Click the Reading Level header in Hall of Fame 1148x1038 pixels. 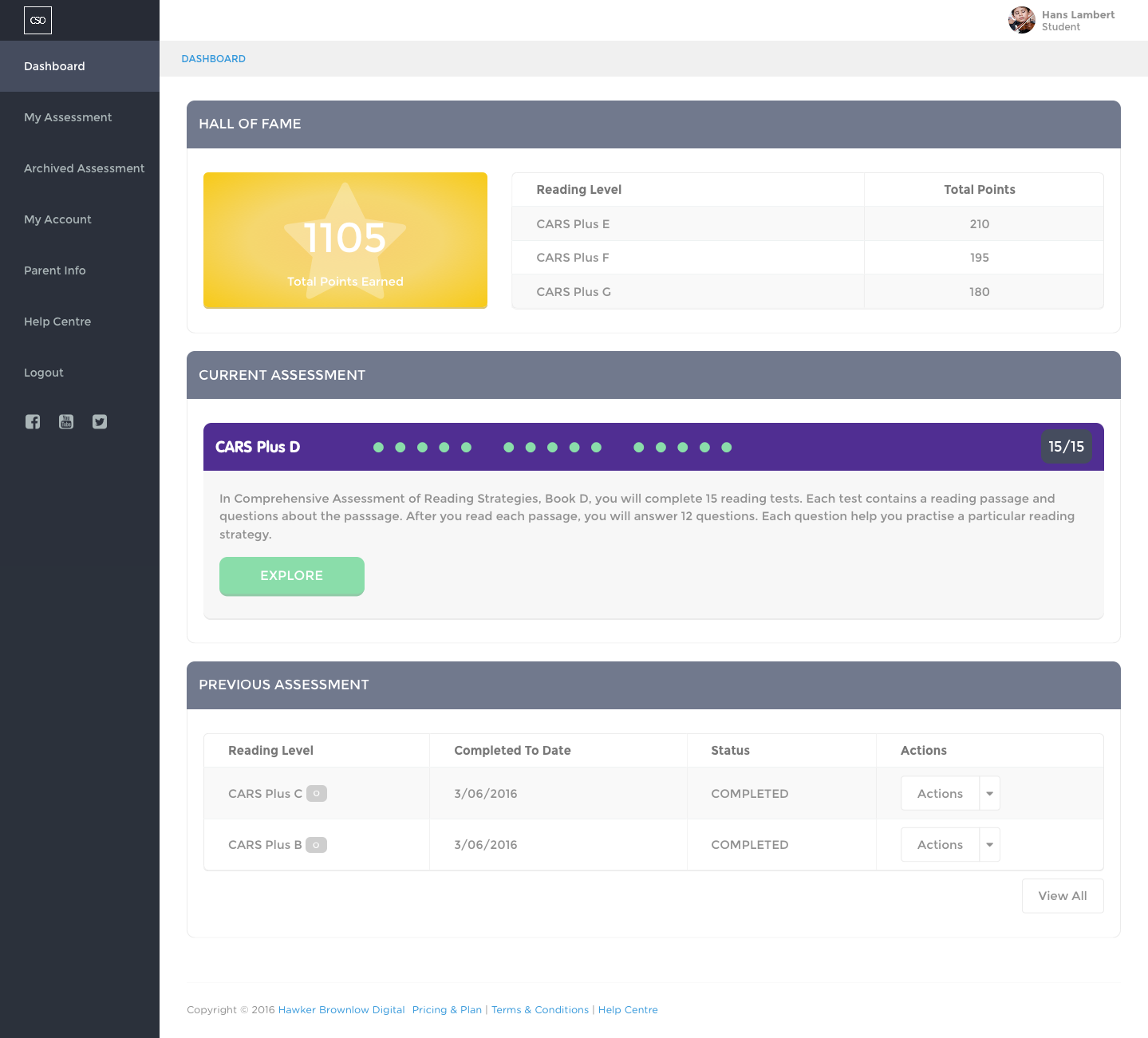point(578,190)
